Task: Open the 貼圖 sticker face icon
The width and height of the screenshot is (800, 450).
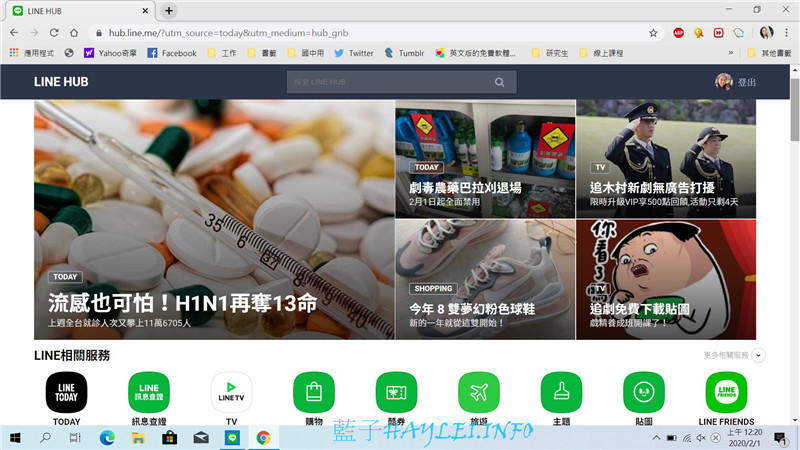Action: 644,392
